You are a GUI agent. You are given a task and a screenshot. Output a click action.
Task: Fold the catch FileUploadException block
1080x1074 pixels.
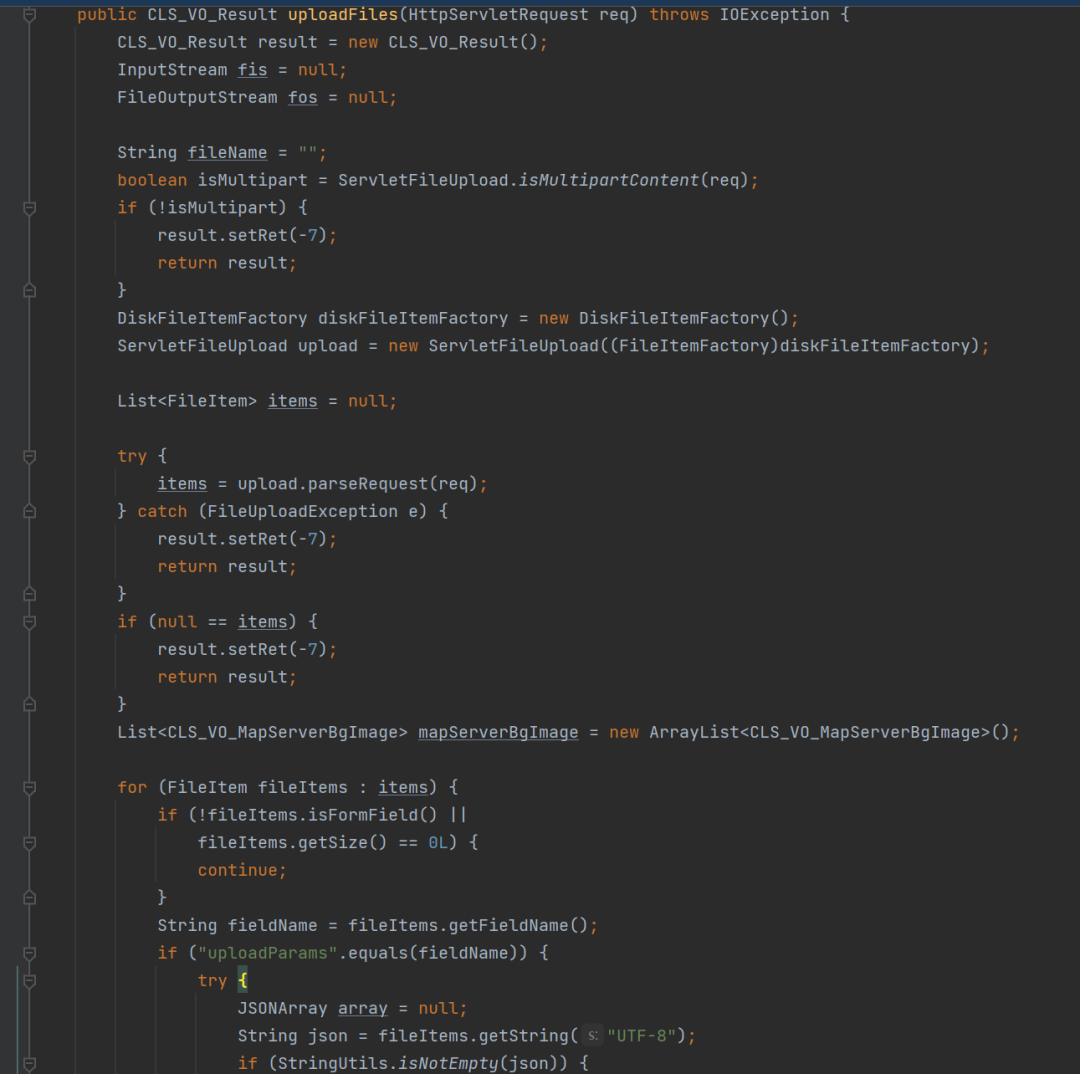pos(29,511)
